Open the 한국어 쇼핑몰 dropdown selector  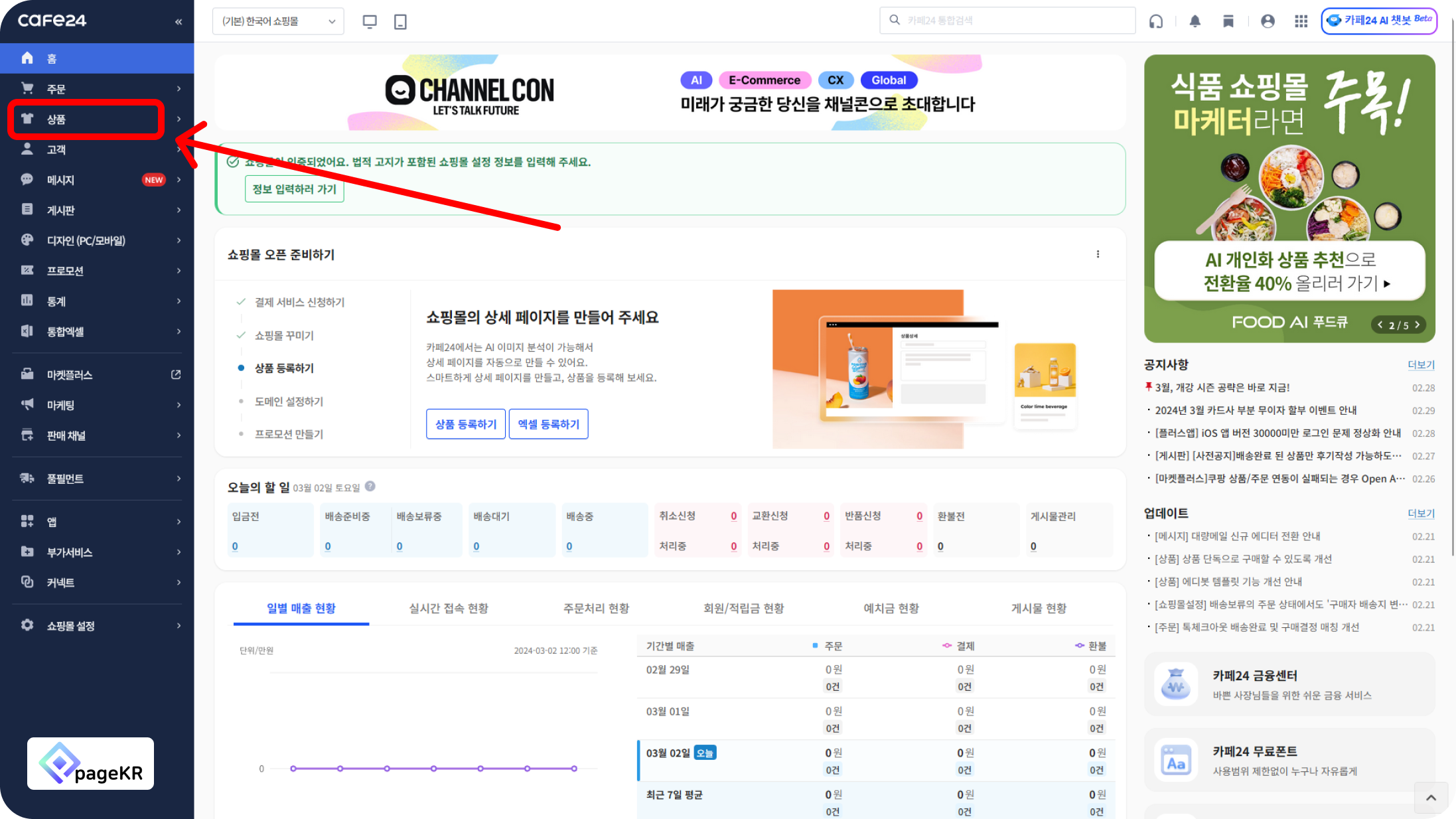click(278, 21)
